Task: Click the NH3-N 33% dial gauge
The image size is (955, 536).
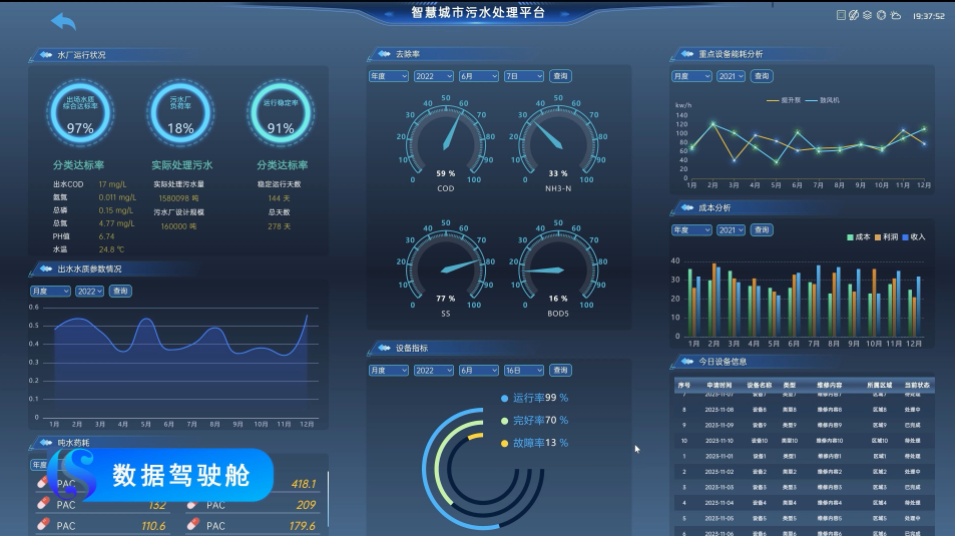Action: (x=558, y=141)
